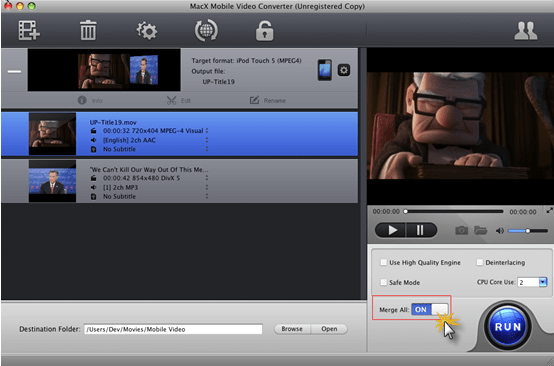Click the film icon beside '00:00:32 720x404'
The width and height of the screenshot is (554, 366).
pyautogui.click(x=94, y=131)
